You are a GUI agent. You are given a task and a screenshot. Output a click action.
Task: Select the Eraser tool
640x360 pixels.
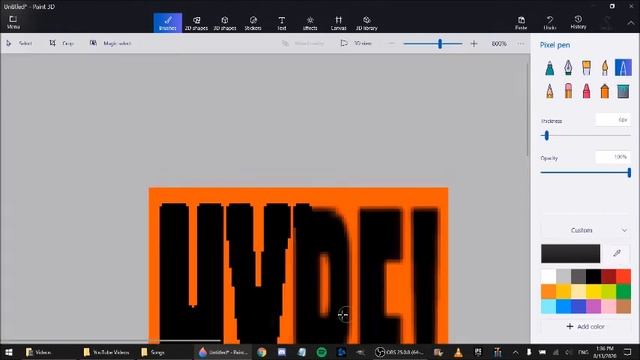[568, 91]
